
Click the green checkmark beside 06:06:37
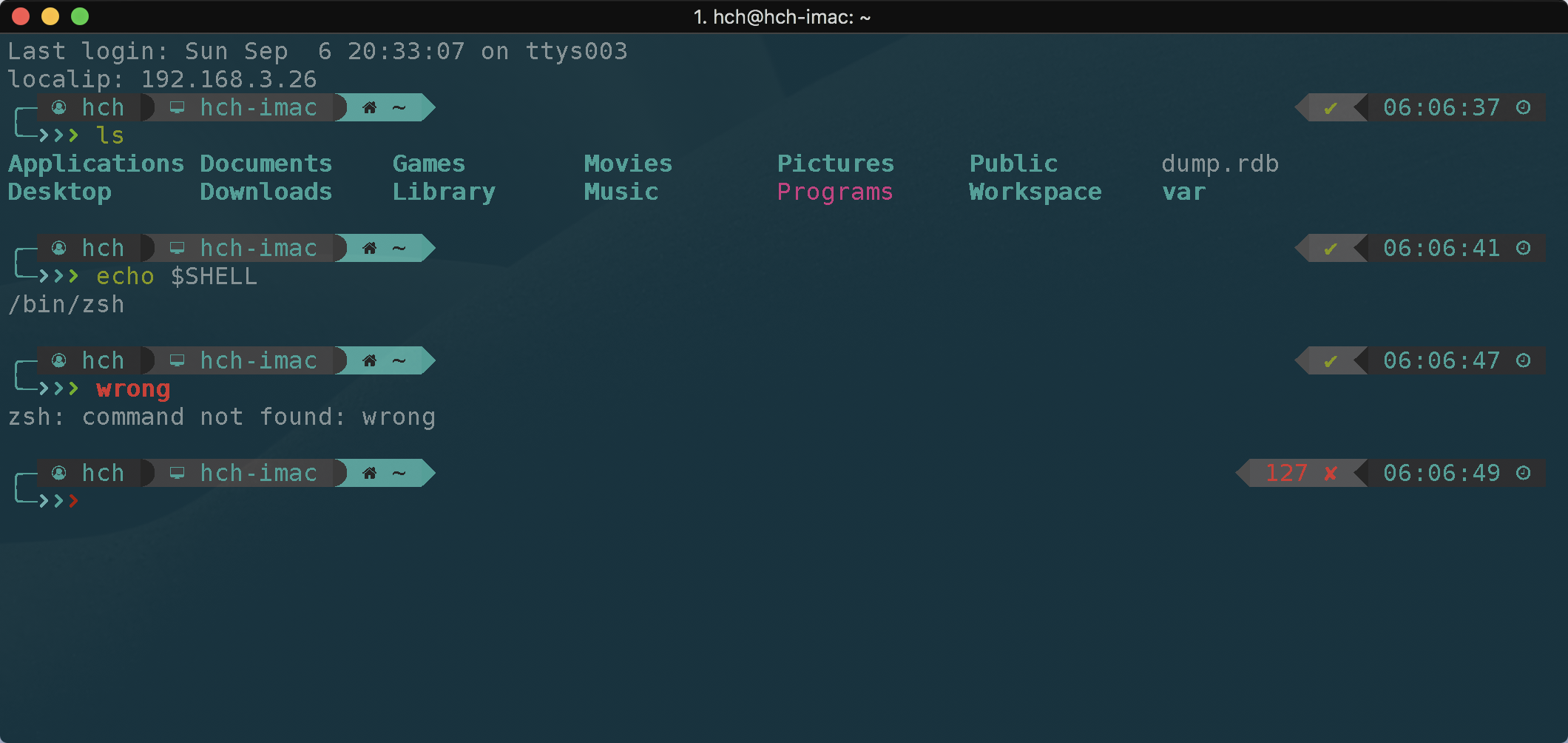tap(1331, 108)
